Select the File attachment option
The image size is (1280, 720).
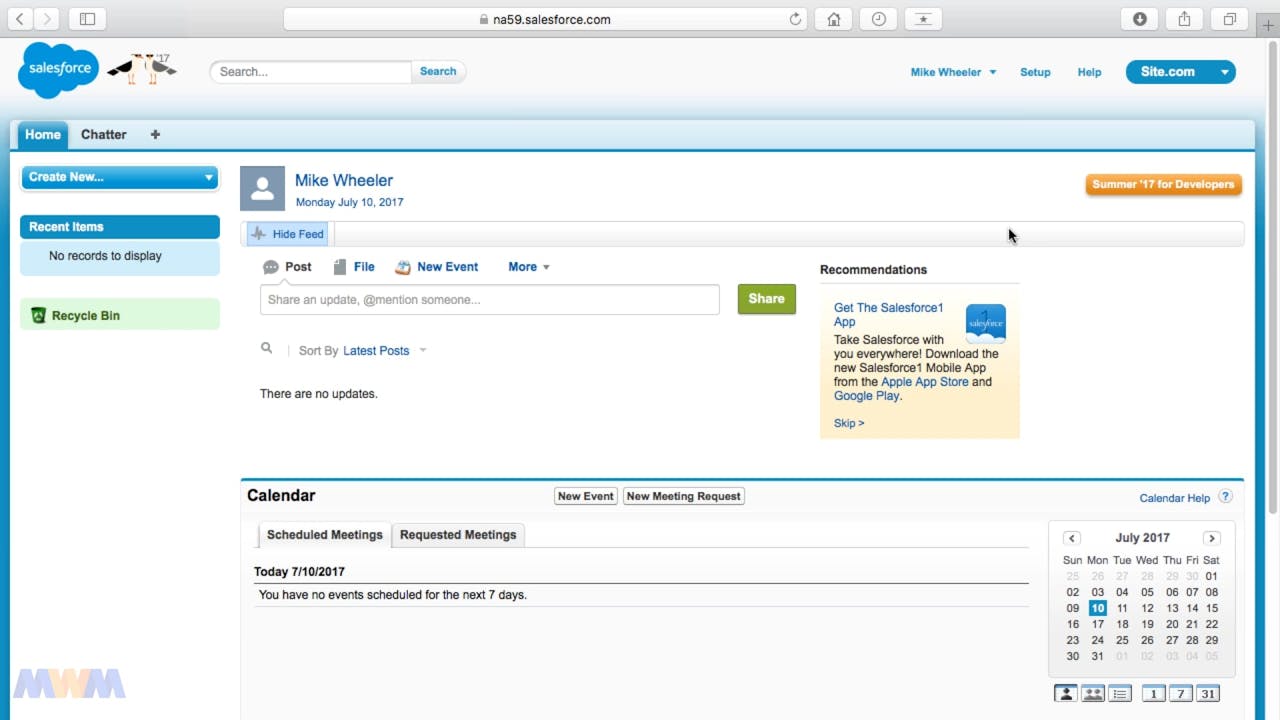tap(354, 267)
